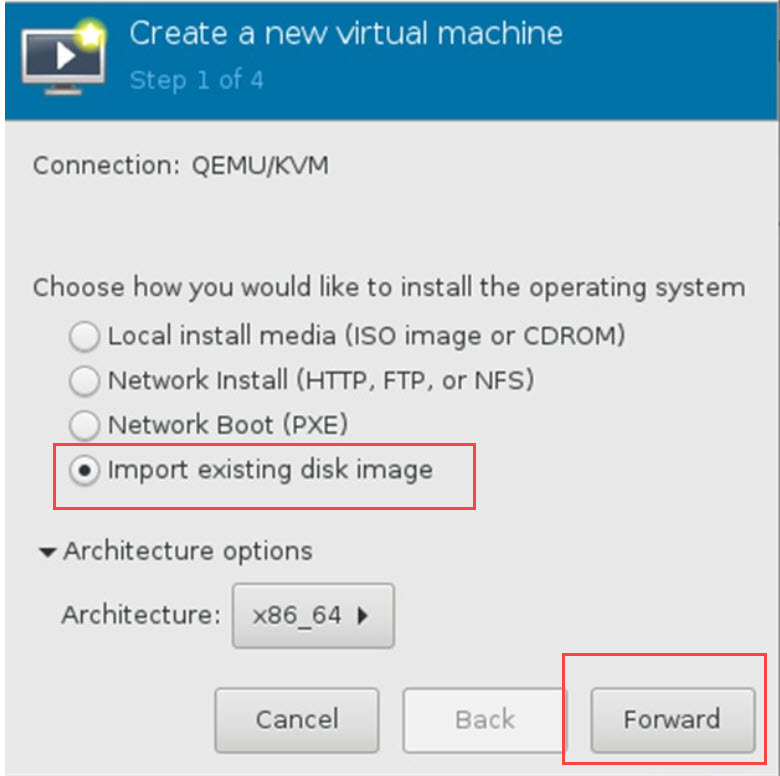780x776 pixels.
Task: Click the 'Create a new virtual machine' title
Action: [x=346, y=34]
